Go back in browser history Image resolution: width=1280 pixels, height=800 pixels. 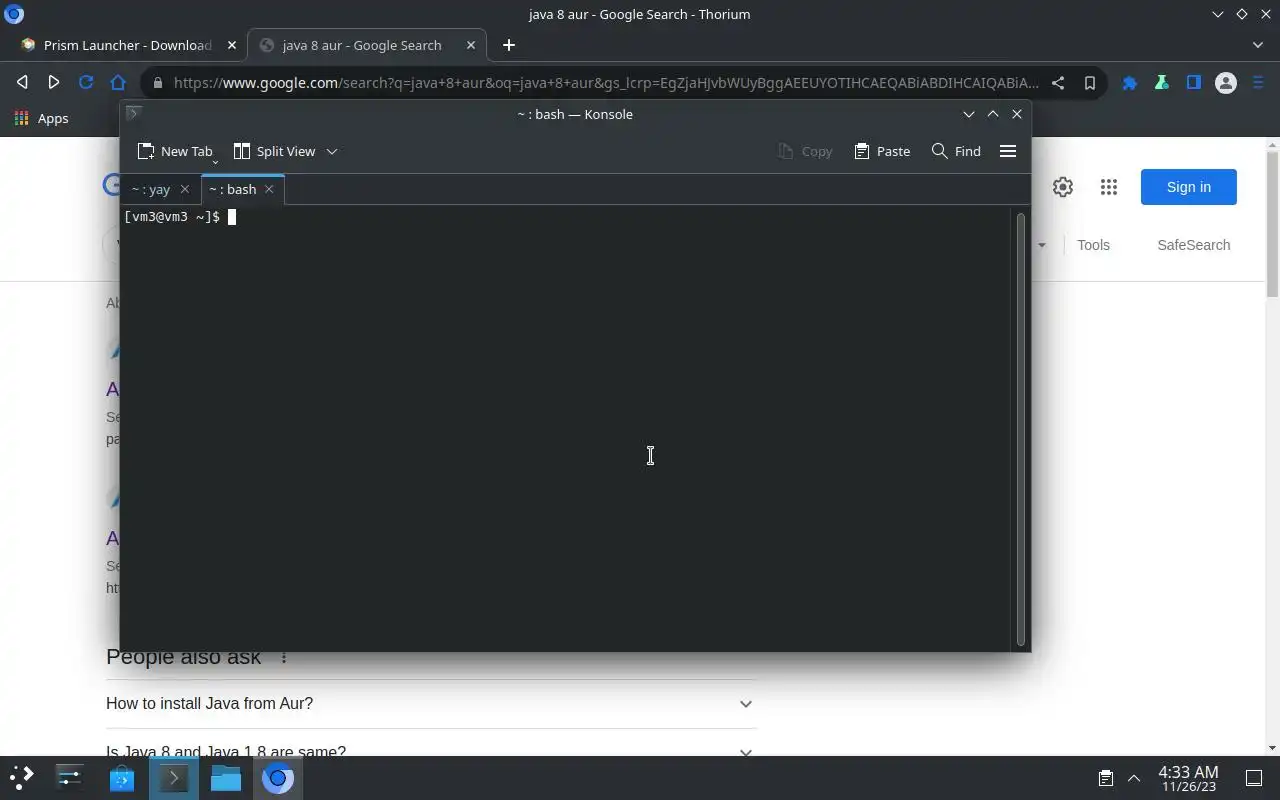tap(22, 83)
